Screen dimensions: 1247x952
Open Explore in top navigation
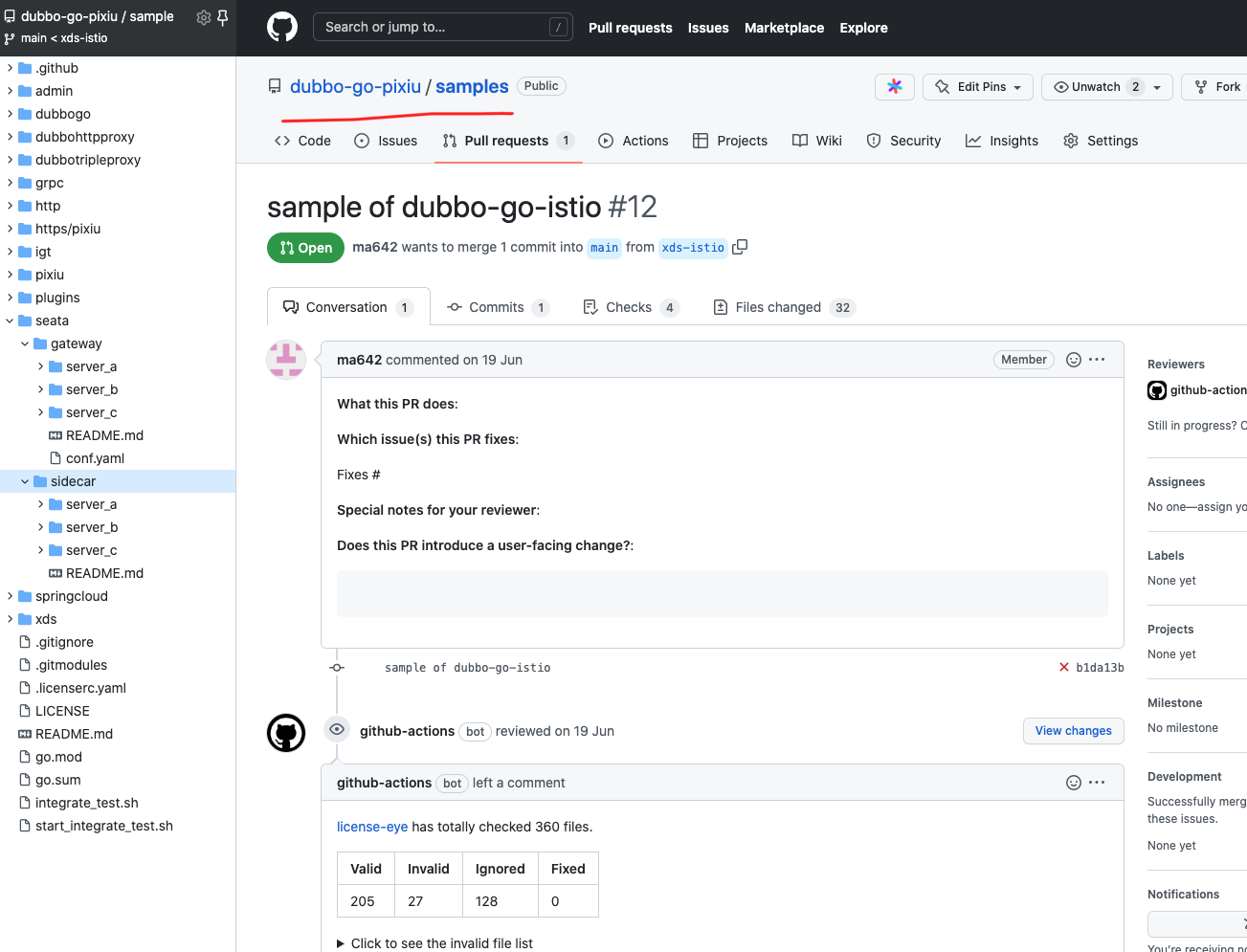863,28
